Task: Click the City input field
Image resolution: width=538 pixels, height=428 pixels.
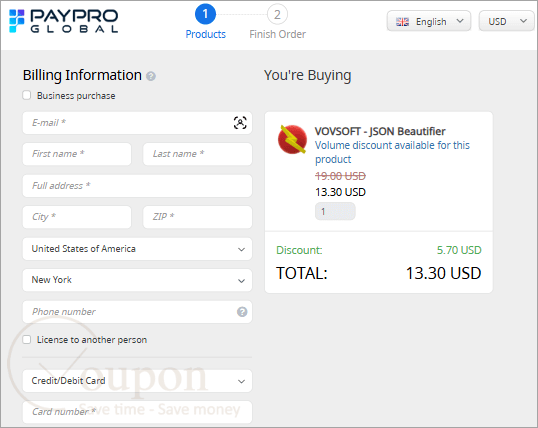Action: pos(77,217)
